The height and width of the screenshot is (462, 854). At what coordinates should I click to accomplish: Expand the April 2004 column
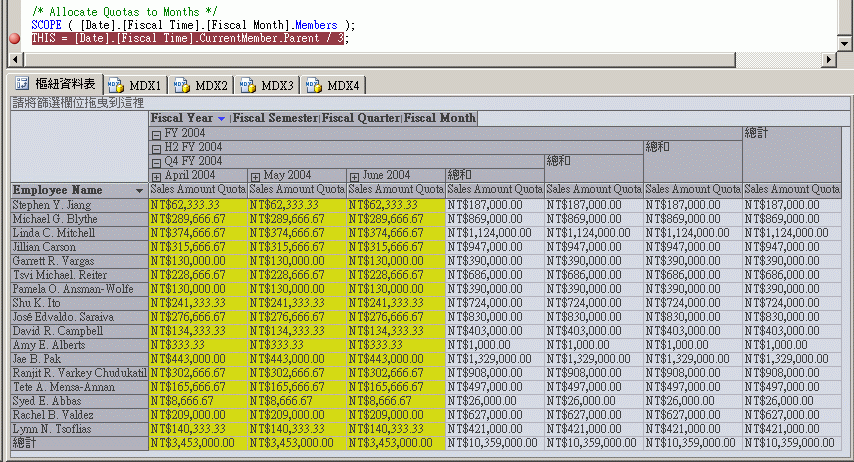click(156, 177)
